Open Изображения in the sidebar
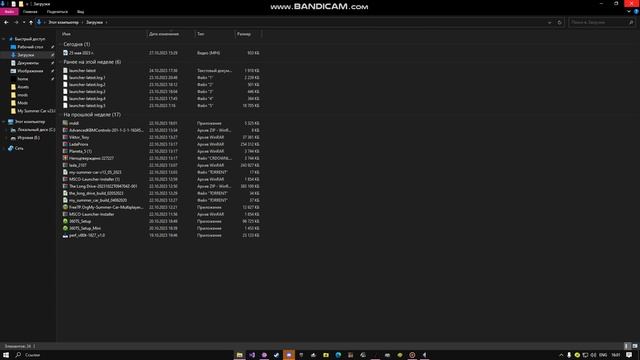The height and width of the screenshot is (360, 640). 30,71
